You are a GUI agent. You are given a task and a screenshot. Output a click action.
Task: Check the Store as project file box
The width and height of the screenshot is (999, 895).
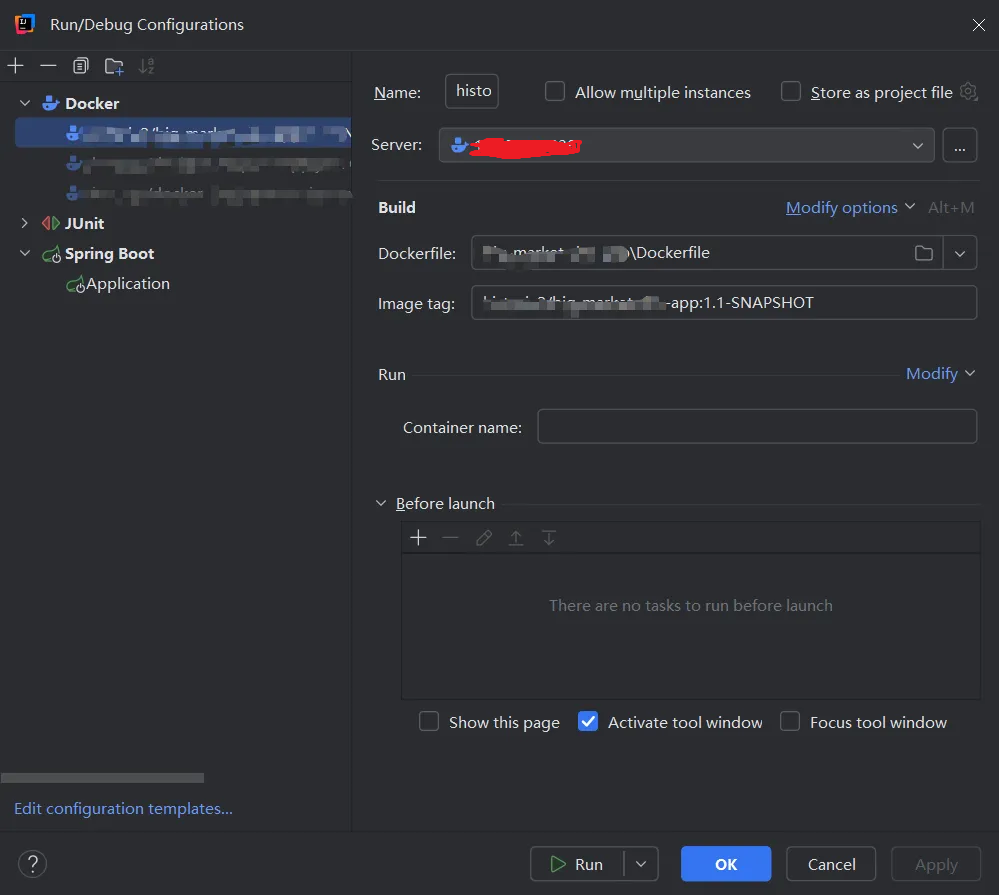pos(791,92)
